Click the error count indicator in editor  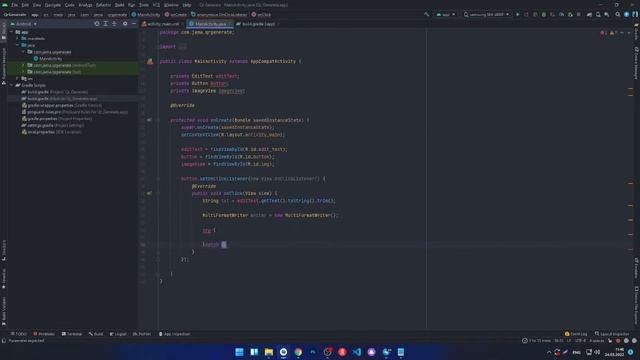coord(604,33)
